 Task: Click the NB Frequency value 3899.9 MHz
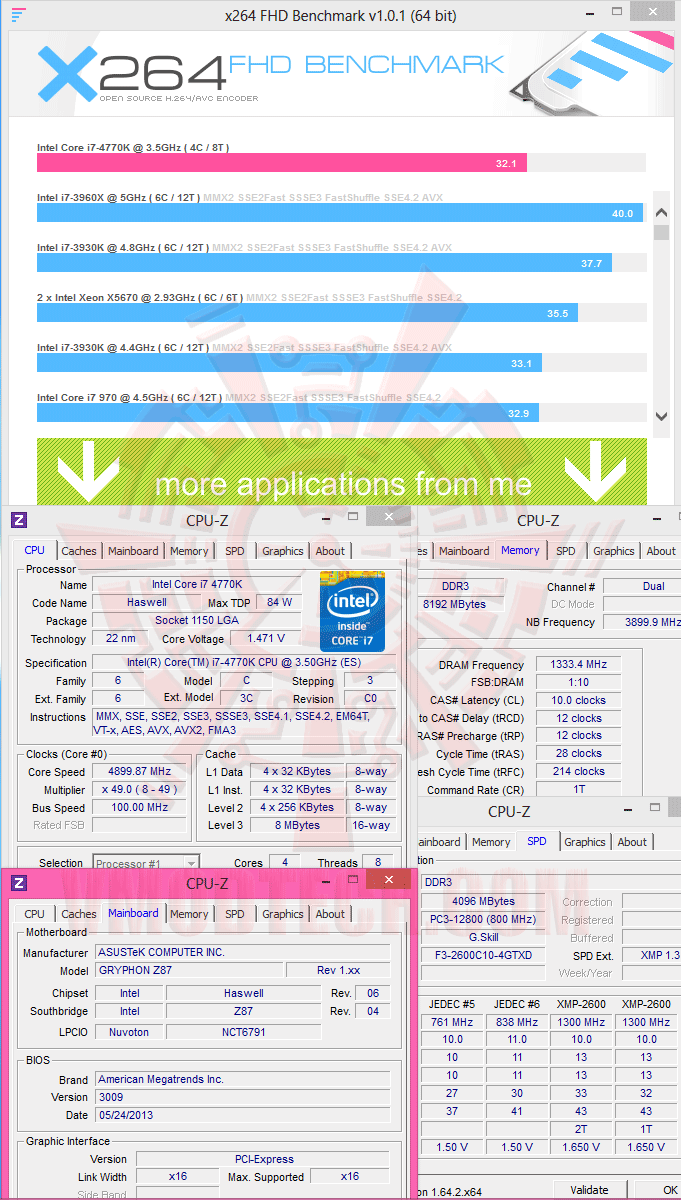tap(641, 622)
